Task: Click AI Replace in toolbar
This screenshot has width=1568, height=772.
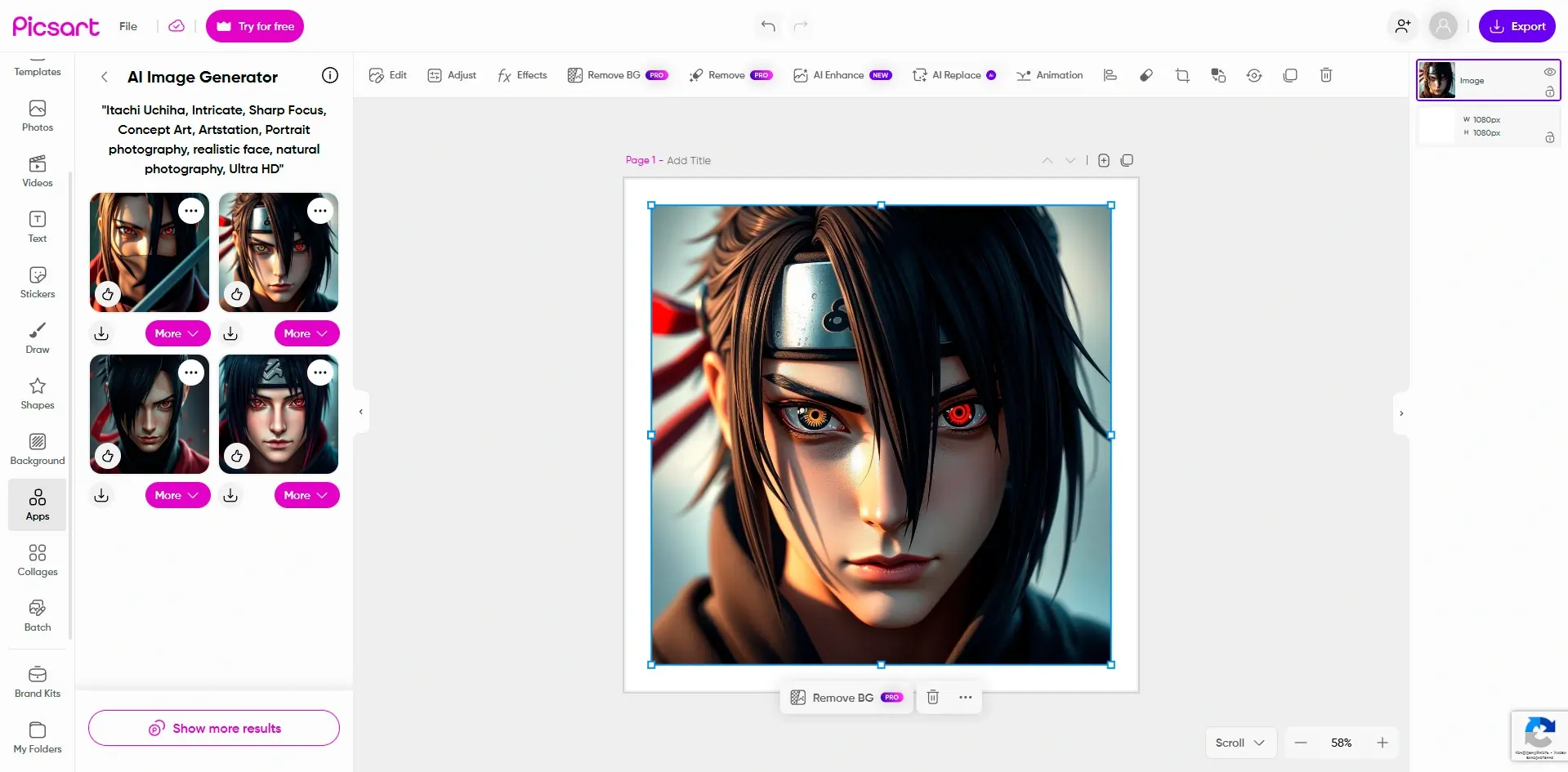Action: pyautogui.click(x=954, y=75)
